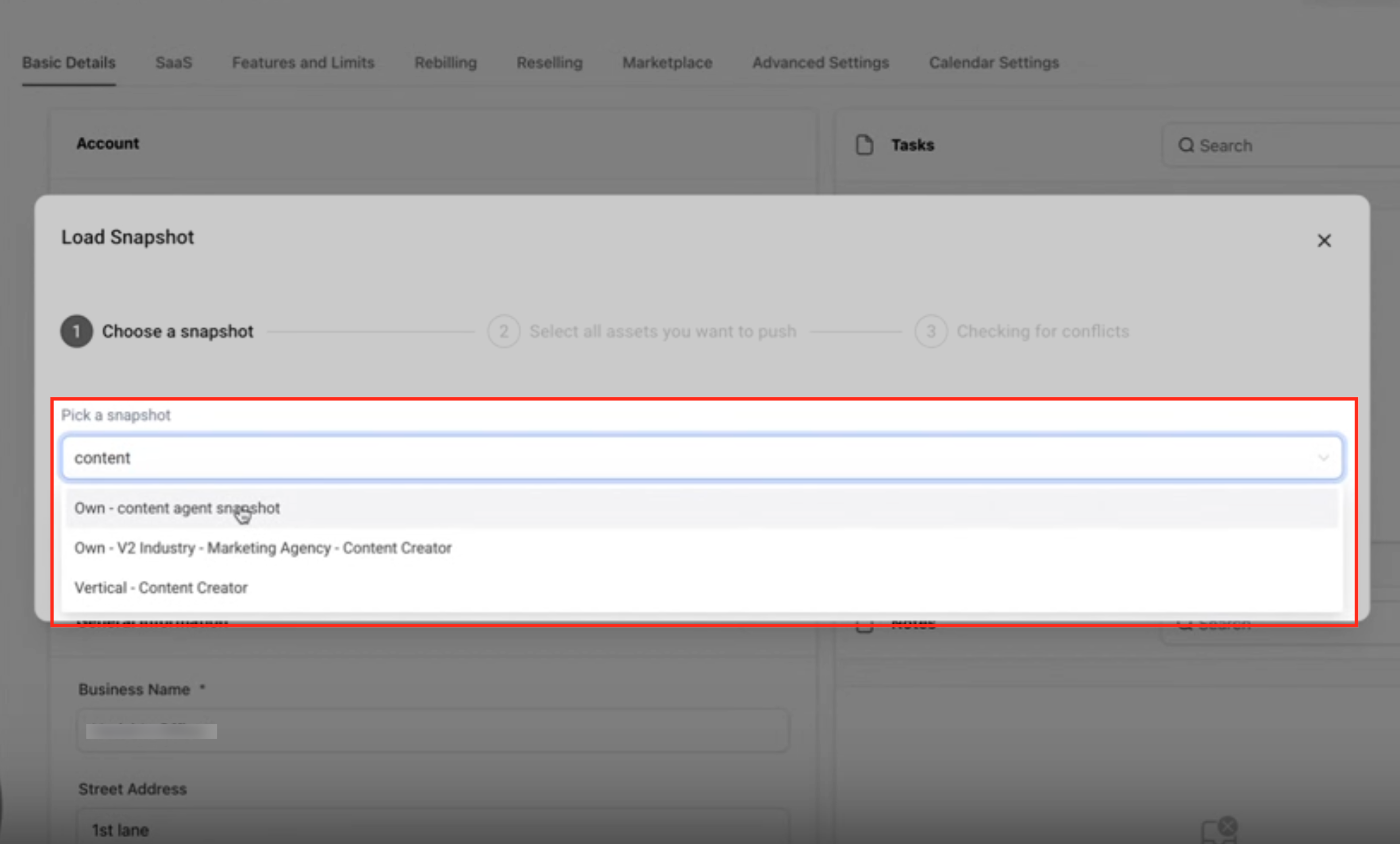Open the Rebilling tab

tap(445, 63)
